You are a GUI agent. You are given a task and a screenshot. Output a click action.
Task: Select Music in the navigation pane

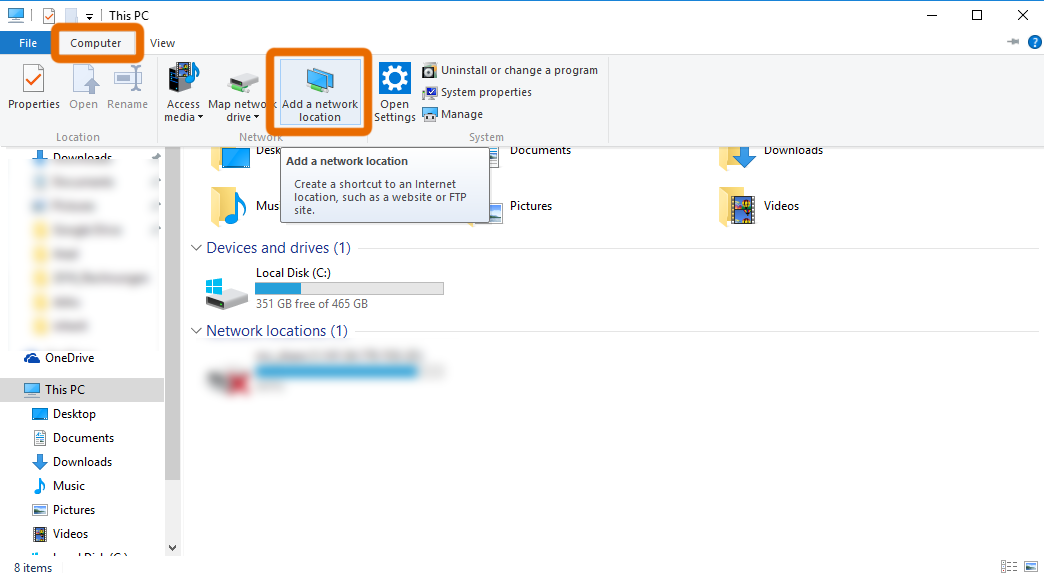[x=68, y=486]
